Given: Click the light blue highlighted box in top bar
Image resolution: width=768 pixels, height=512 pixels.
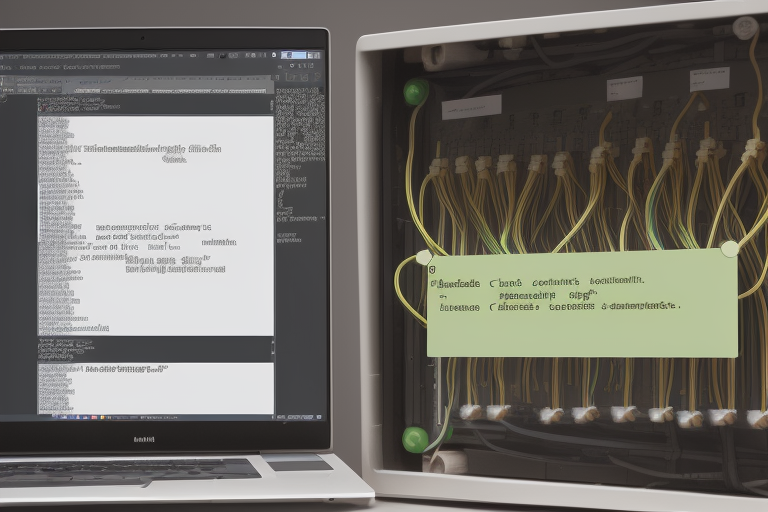Looking at the screenshot, I should click(294, 55).
